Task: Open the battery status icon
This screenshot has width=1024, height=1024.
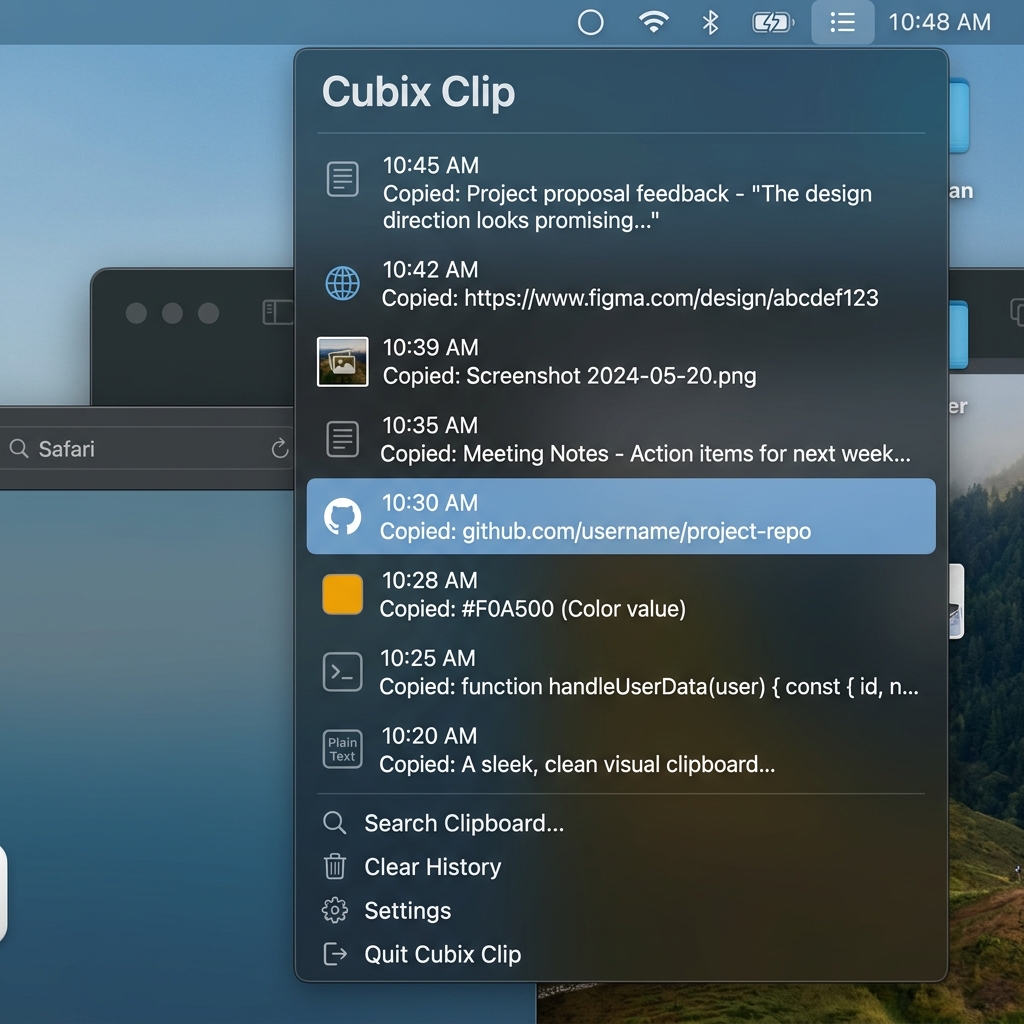Action: pyautogui.click(x=773, y=23)
